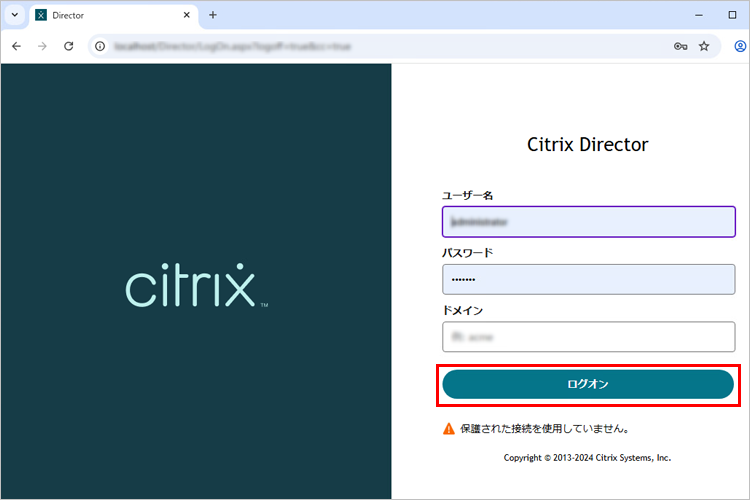Image resolution: width=750 pixels, height=500 pixels.
Task: Open the Chrome profile icon
Action: (x=740, y=46)
